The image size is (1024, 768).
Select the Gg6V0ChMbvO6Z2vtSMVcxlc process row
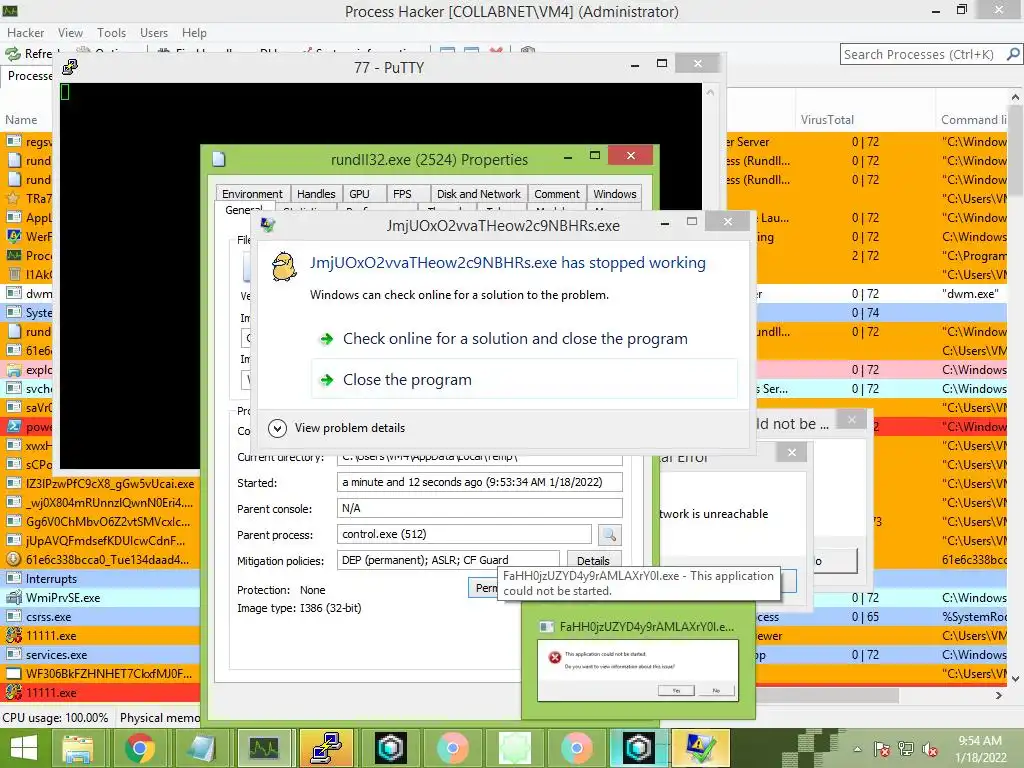pyautogui.click(x=101, y=522)
